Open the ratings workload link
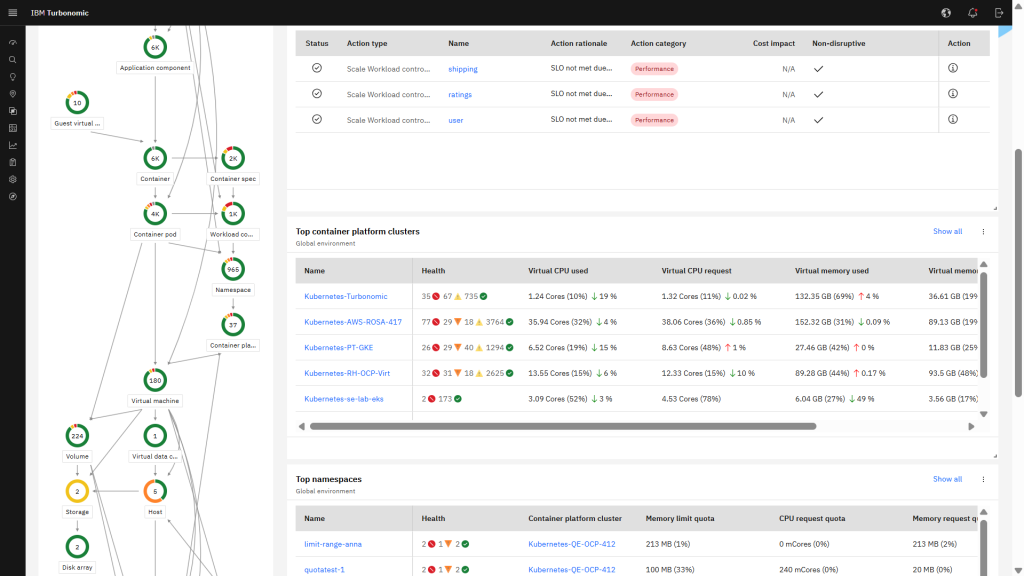1024x576 pixels. click(460, 94)
